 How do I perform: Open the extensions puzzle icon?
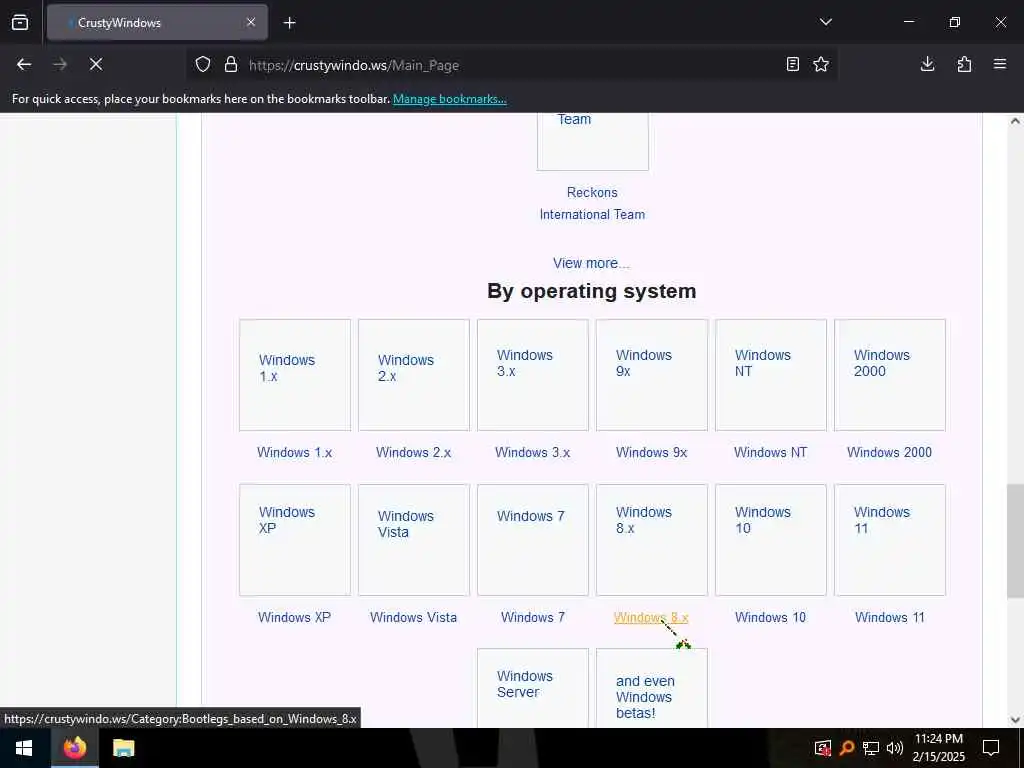point(964,64)
